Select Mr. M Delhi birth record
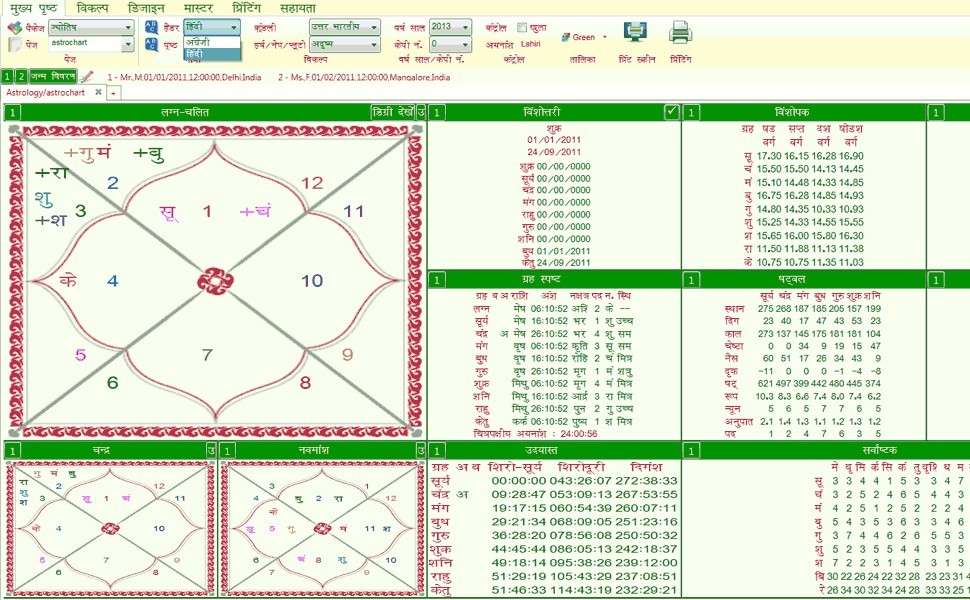This screenshot has height=600, width=970. coord(184,77)
